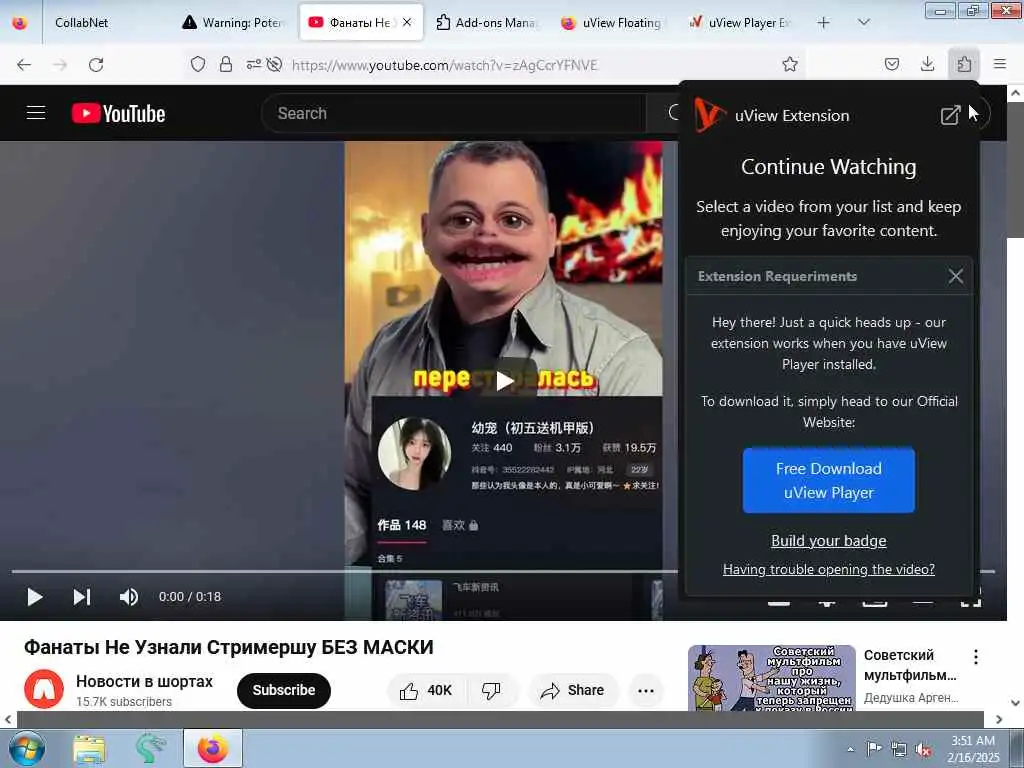The image size is (1024, 768).
Task: Enter fullscreen video mode
Action: [x=971, y=598]
